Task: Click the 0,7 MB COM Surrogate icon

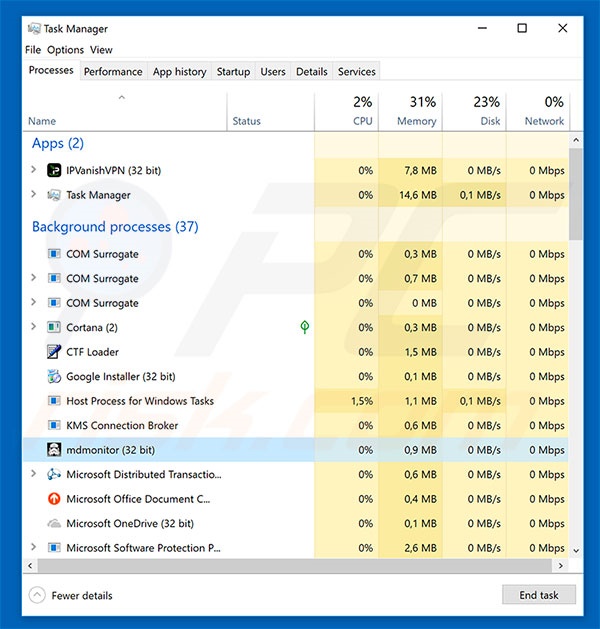Action: click(x=54, y=278)
